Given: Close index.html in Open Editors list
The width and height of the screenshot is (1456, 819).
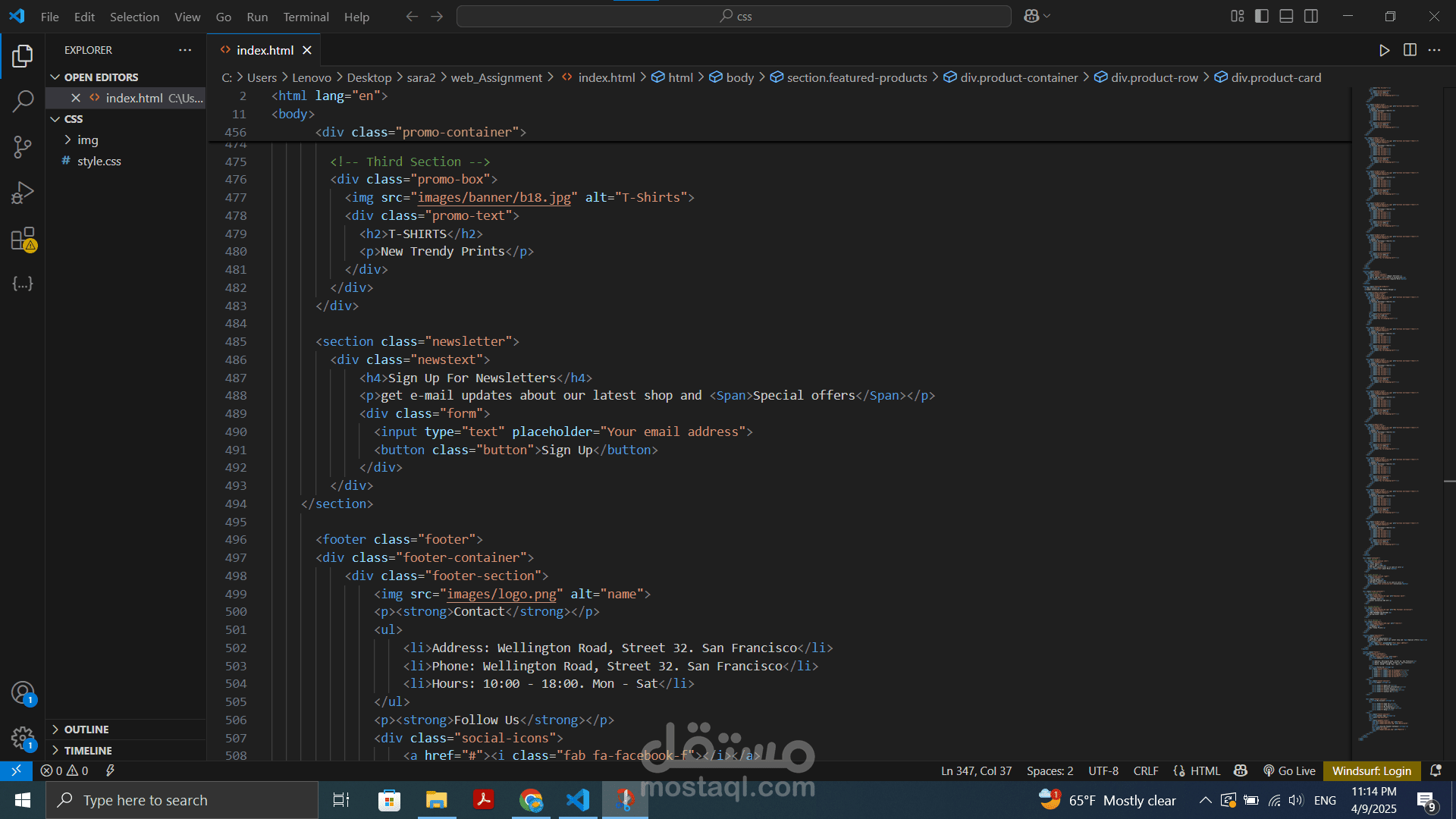Looking at the screenshot, I should click(x=76, y=98).
